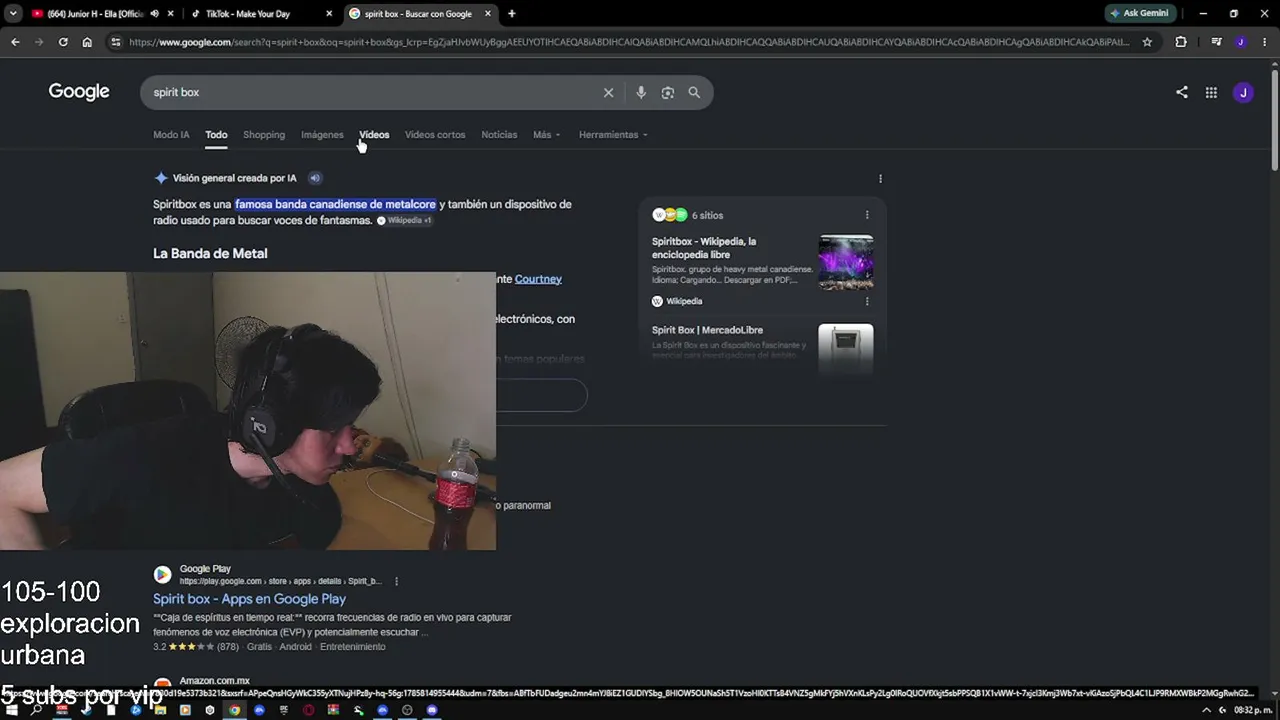Open the Google apps grid
The image size is (1280, 720).
[x=1211, y=92]
